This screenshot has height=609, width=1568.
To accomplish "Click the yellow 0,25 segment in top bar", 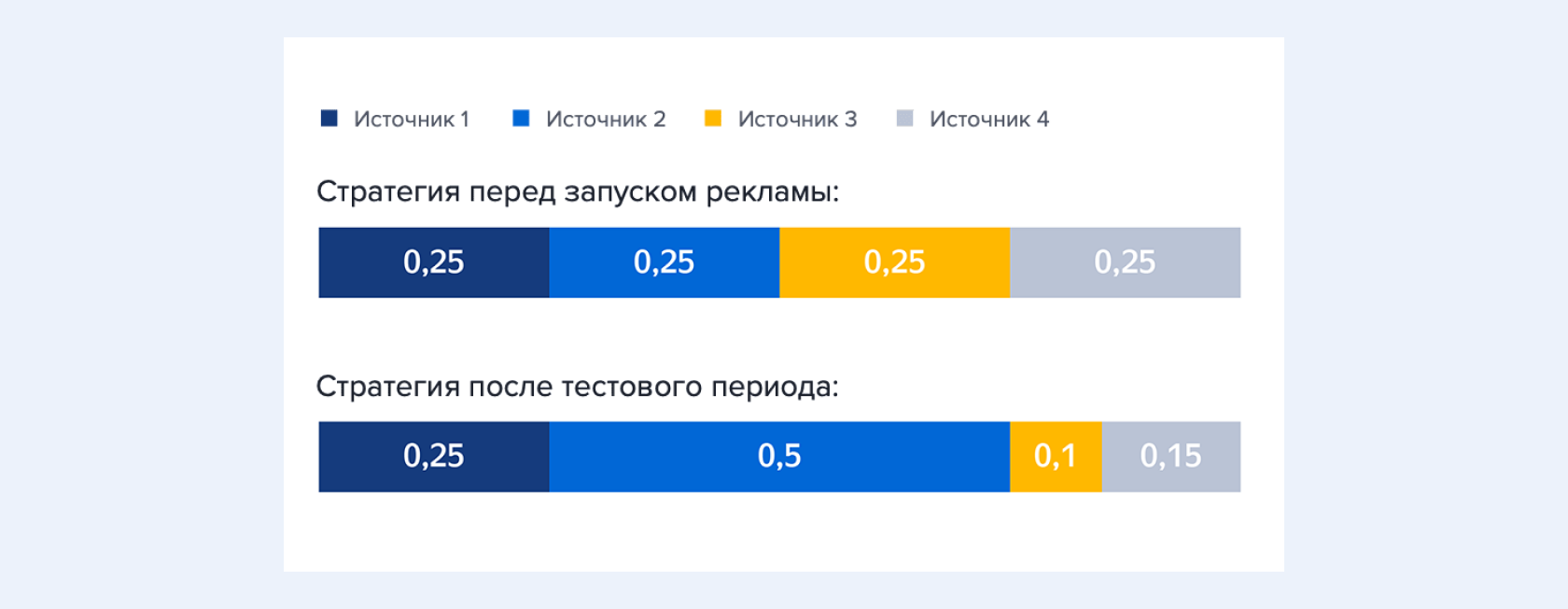I will coord(894,262).
